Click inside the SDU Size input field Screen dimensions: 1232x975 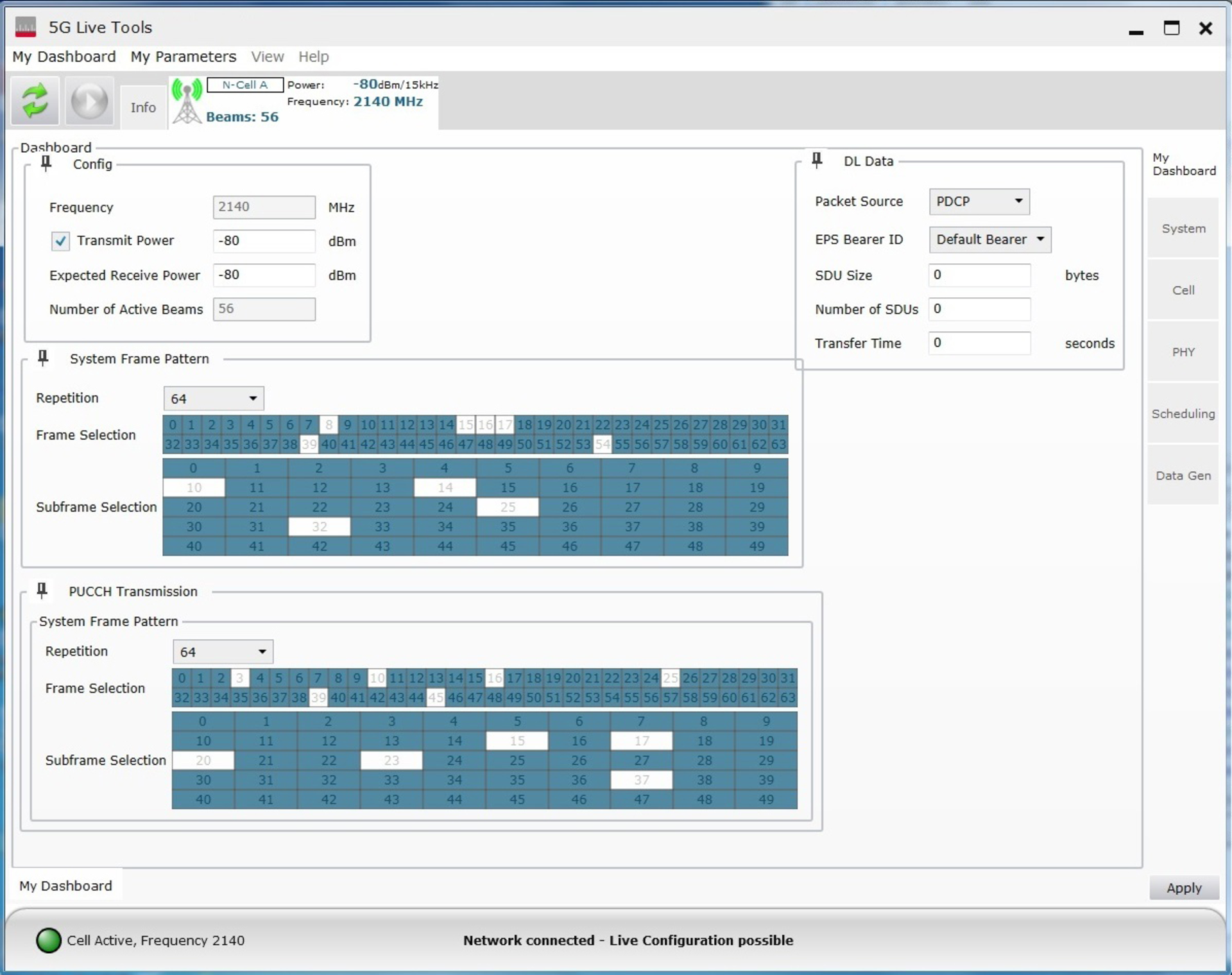click(x=978, y=275)
